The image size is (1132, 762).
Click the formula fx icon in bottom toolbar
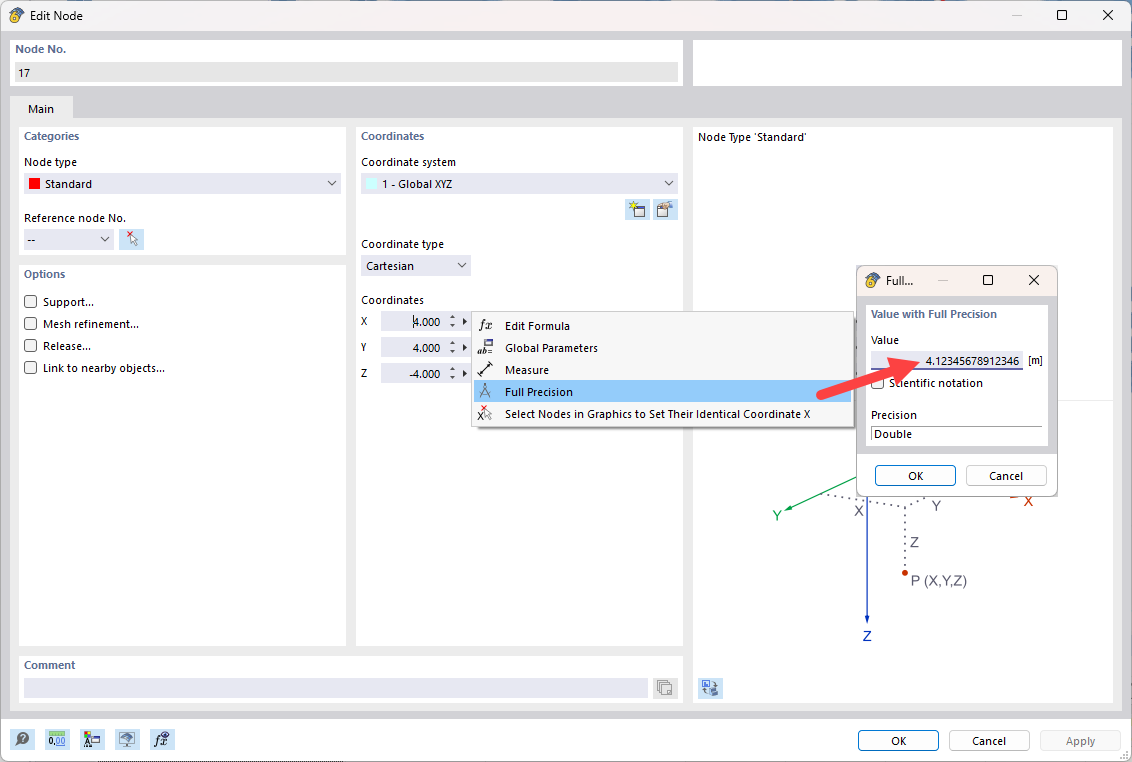click(163, 739)
